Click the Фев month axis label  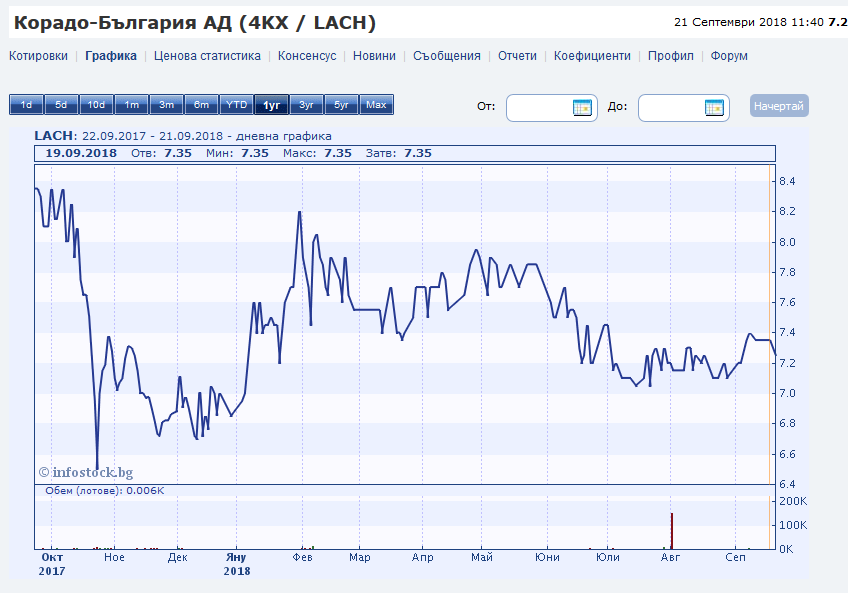coord(302,557)
